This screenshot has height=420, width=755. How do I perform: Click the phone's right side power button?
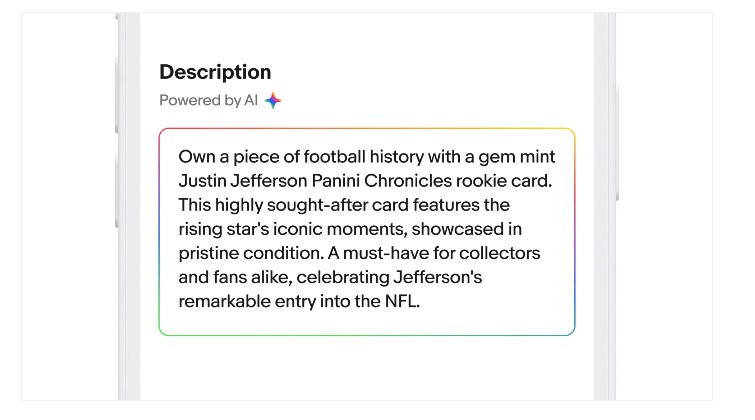[617, 142]
